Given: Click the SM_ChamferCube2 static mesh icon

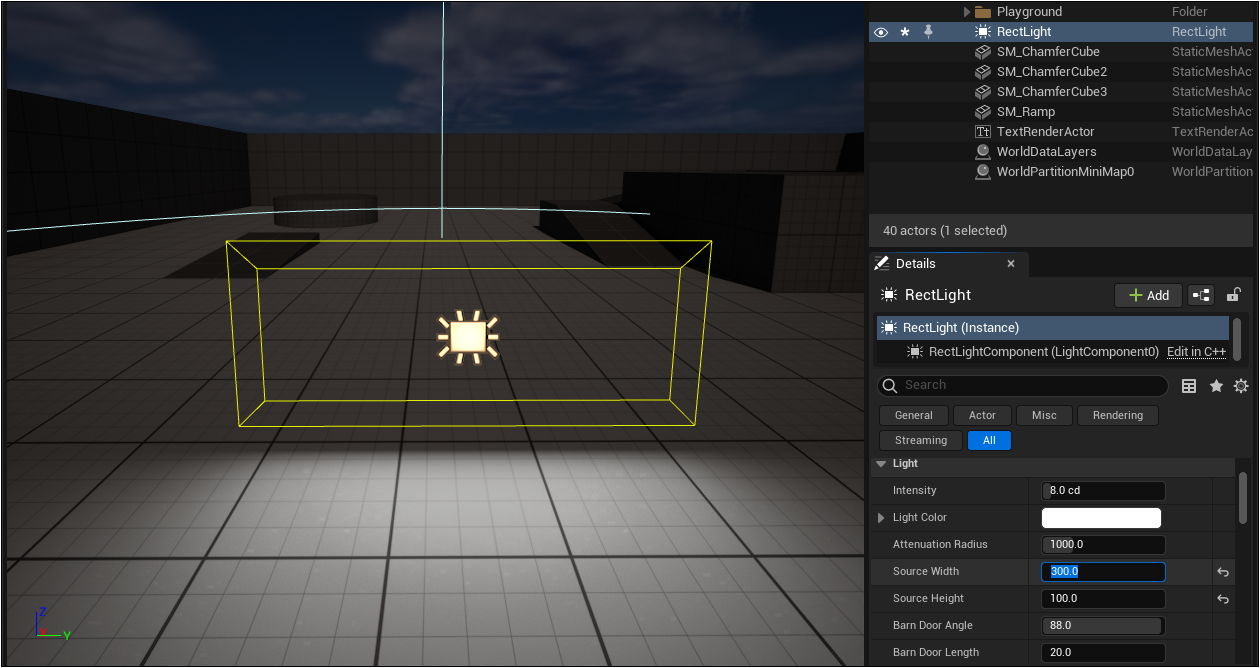Looking at the screenshot, I should coord(982,72).
